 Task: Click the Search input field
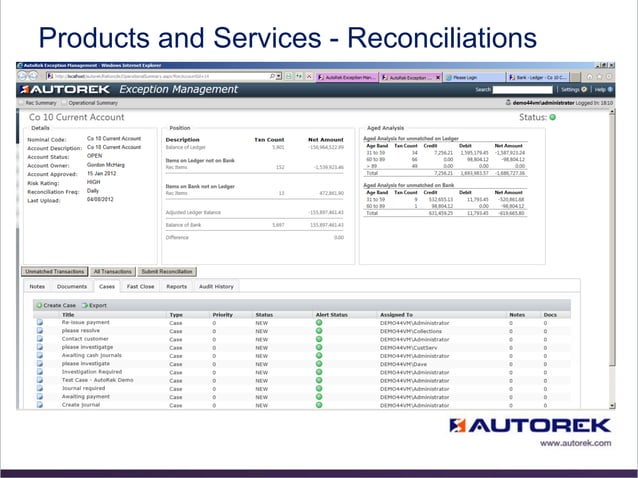tap(522, 89)
